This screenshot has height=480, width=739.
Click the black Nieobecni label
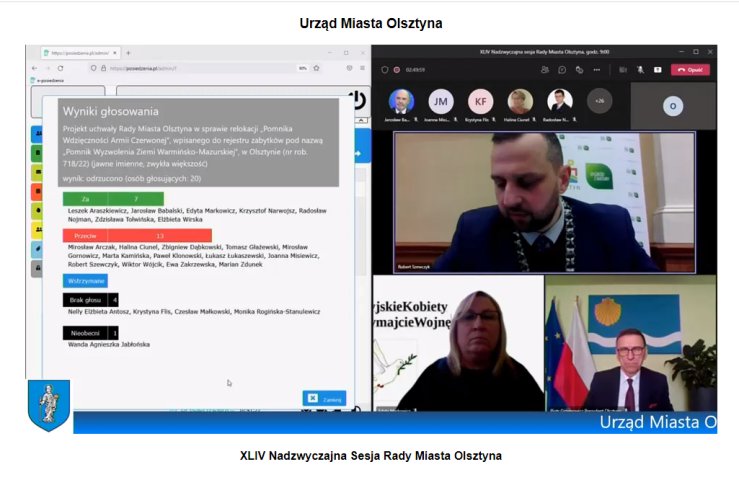click(x=85, y=333)
